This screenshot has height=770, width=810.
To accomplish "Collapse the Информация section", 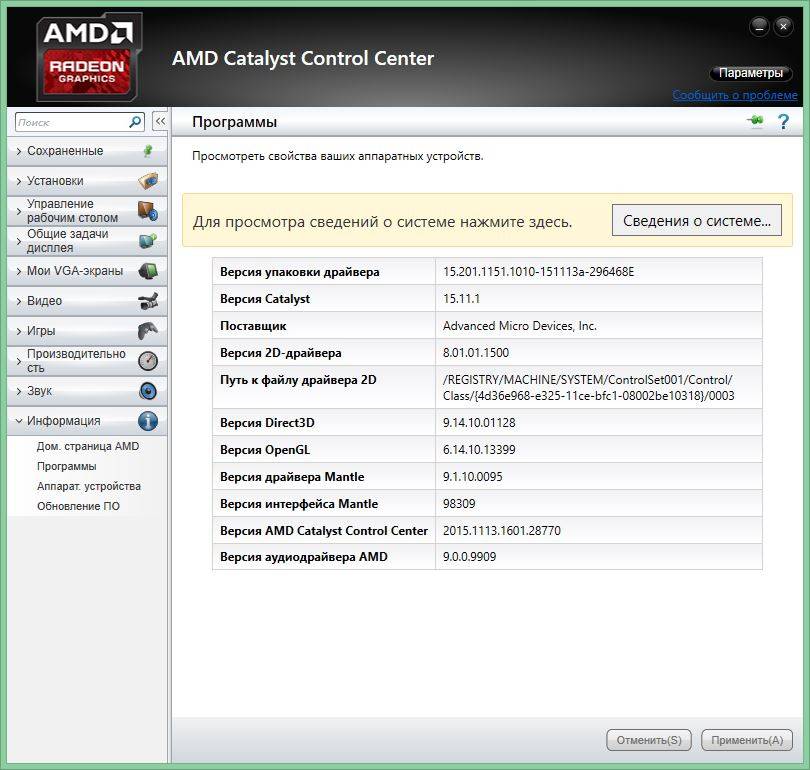I will (87, 421).
